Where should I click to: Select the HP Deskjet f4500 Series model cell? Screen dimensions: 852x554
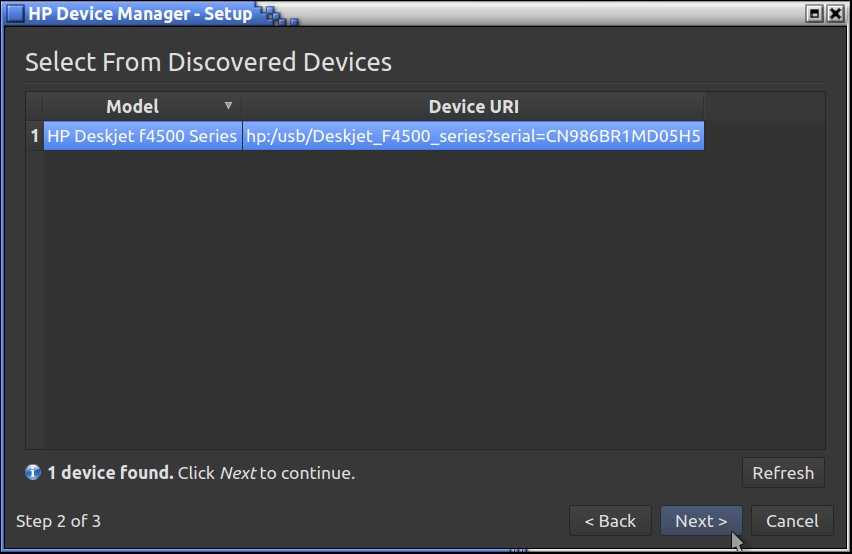coord(142,136)
